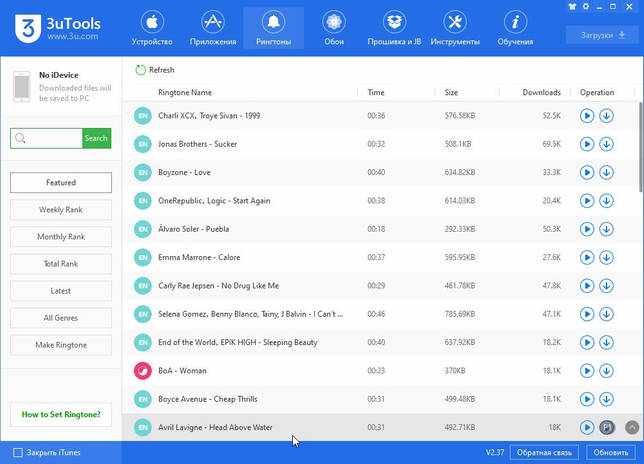Download Boyce Avenue - Cheap Thrills ringtone
644x464 pixels.
[606, 399]
